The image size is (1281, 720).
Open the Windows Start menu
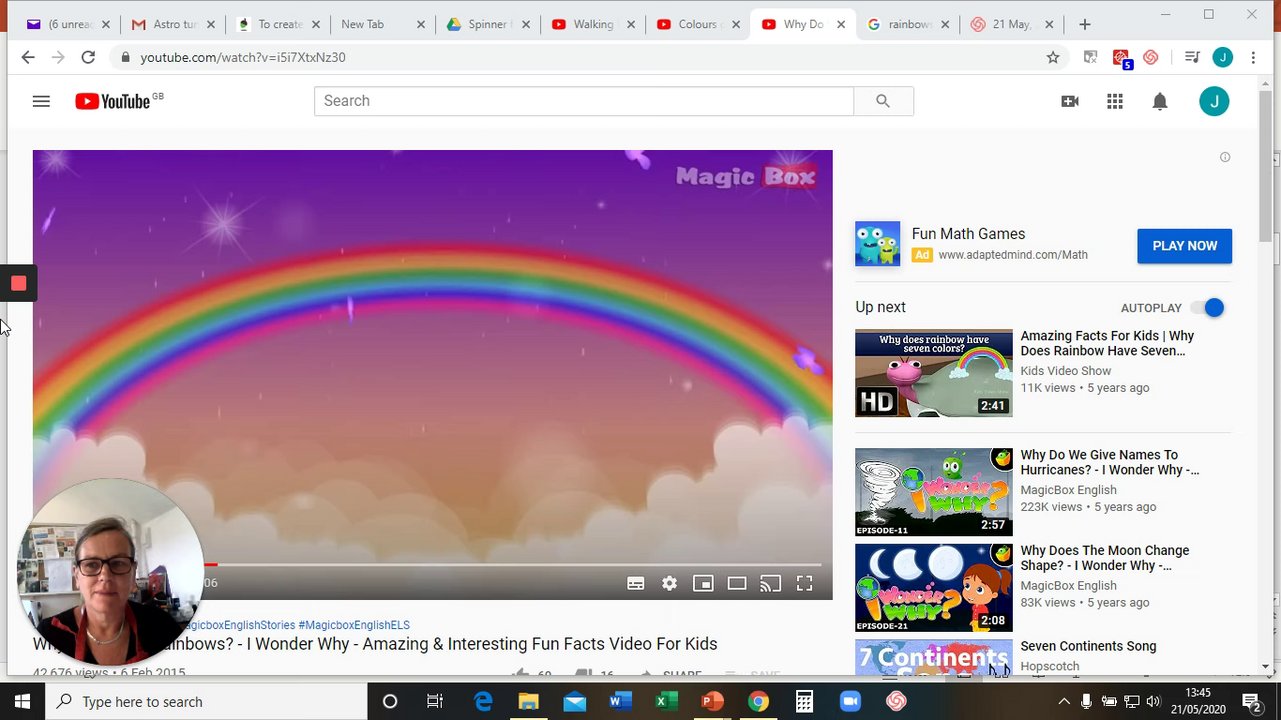(x=22, y=702)
